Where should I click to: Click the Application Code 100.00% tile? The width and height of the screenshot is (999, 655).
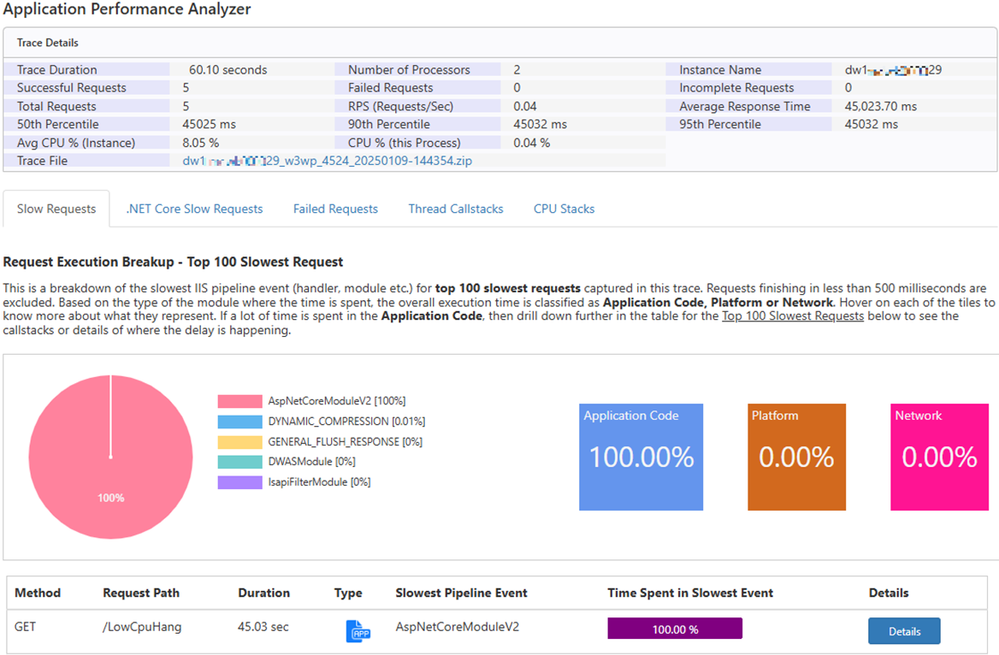pyautogui.click(x=641, y=457)
